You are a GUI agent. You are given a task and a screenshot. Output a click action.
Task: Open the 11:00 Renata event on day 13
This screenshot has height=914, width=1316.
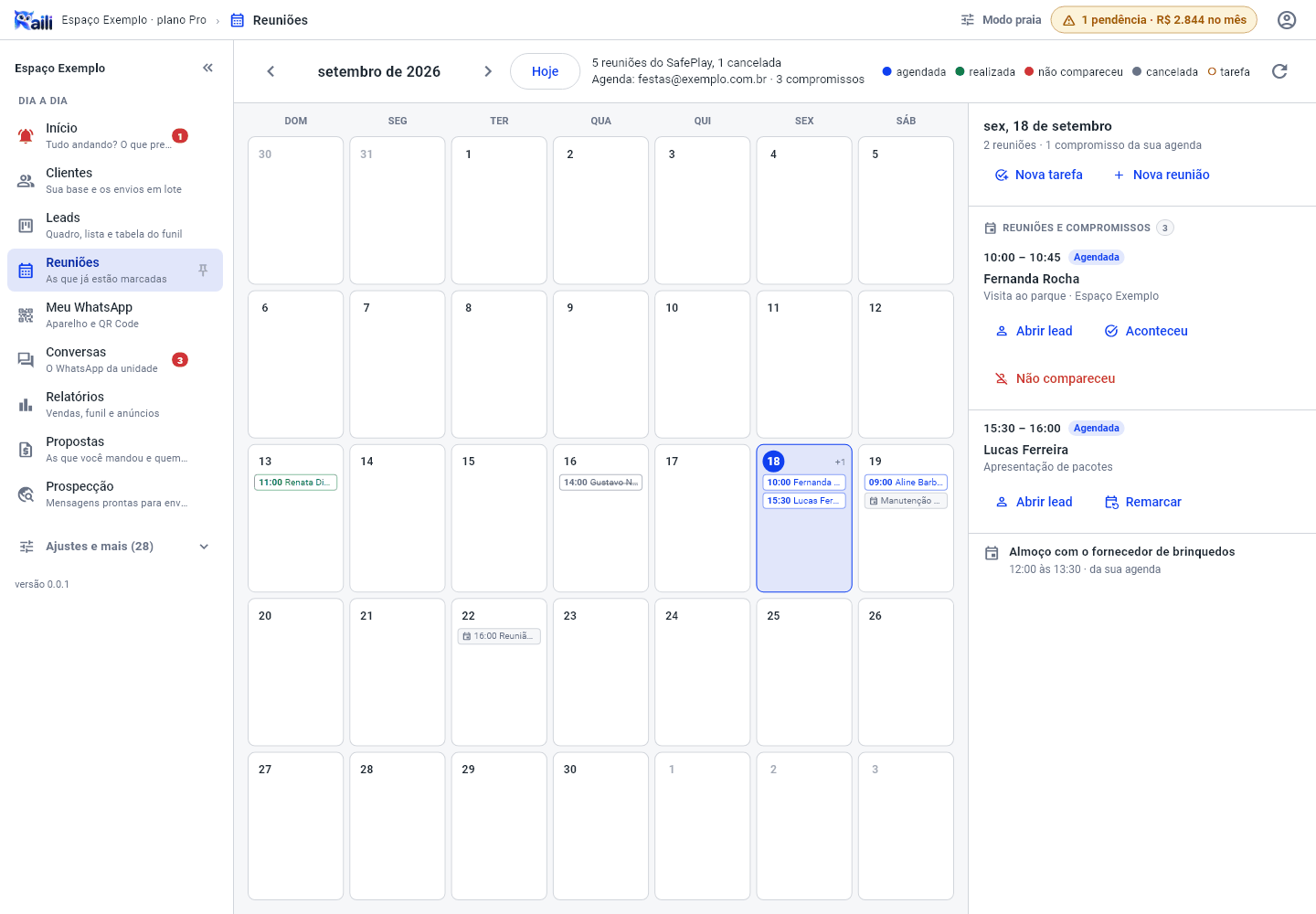296,483
